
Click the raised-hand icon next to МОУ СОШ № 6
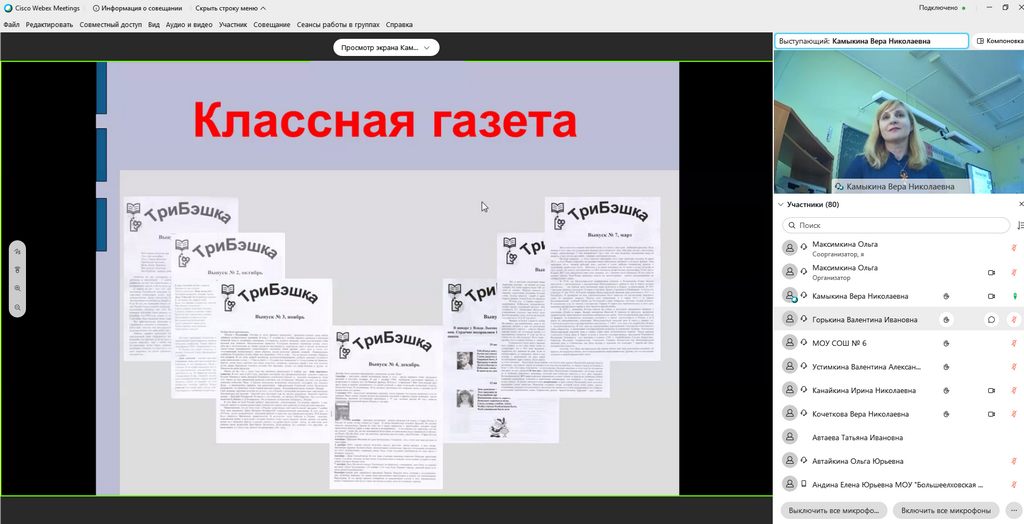946,343
